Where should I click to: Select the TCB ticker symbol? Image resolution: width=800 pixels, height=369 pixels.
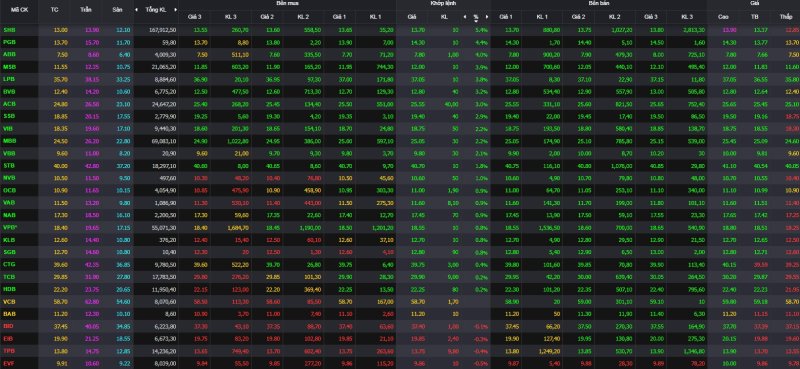click(x=9, y=276)
